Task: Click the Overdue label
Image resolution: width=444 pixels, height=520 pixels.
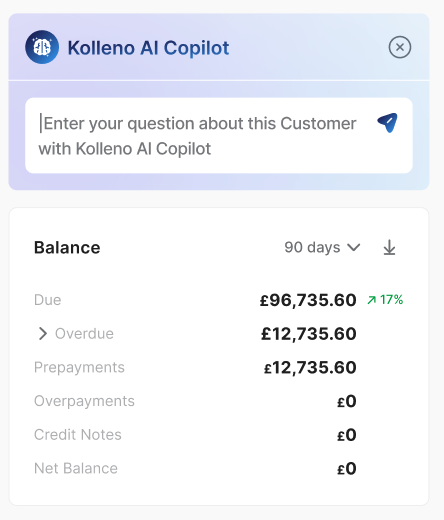Action: pos(84,334)
